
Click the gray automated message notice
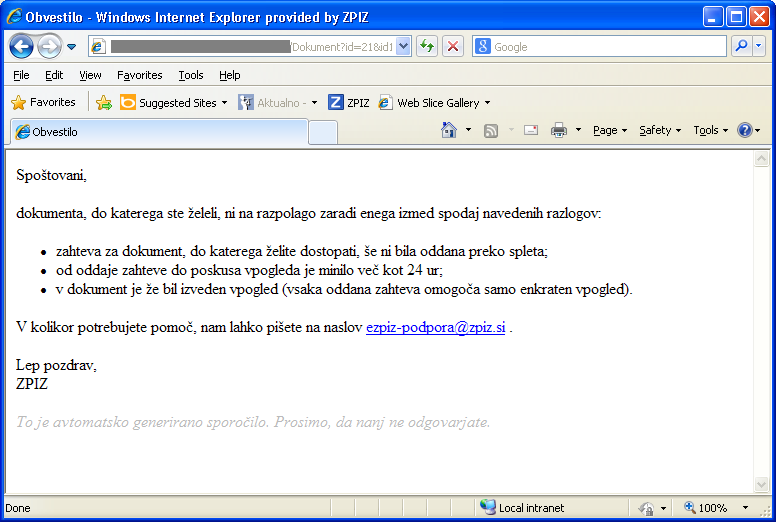[253, 422]
